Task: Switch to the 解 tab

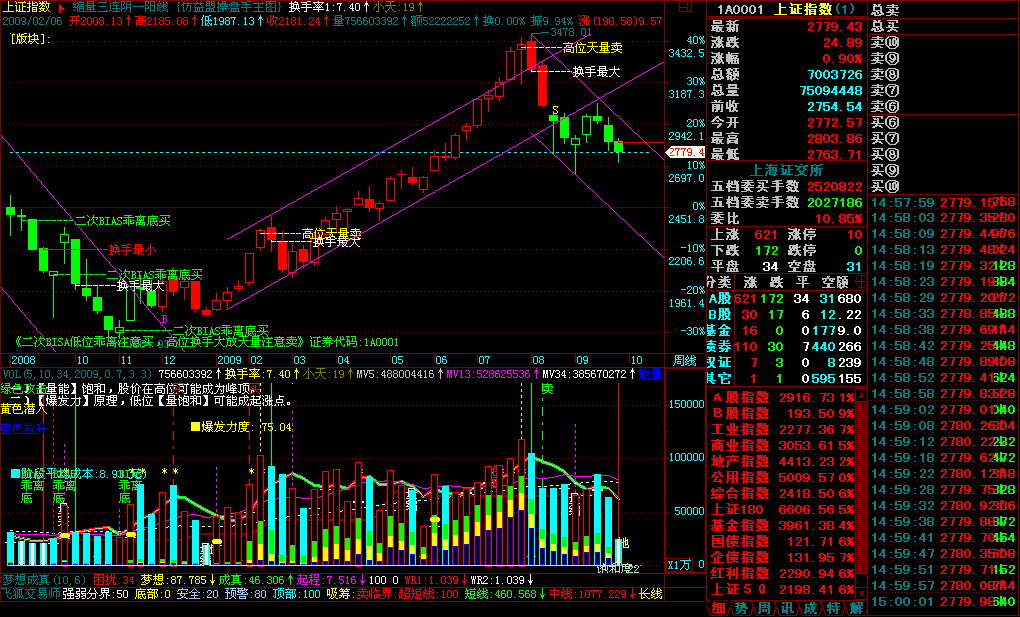Action: click(x=856, y=608)
